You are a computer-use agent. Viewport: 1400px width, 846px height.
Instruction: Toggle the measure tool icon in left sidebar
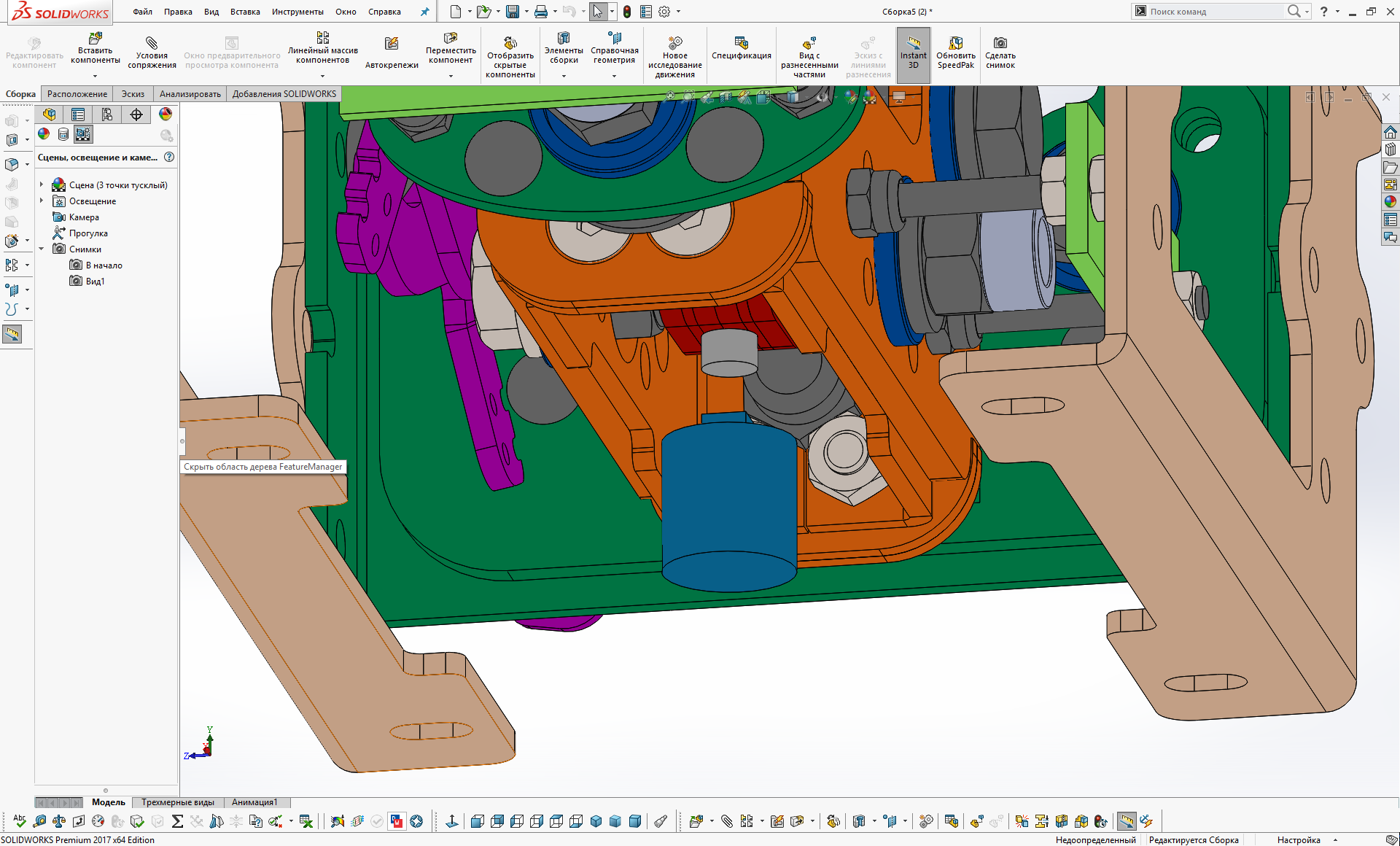12,334
